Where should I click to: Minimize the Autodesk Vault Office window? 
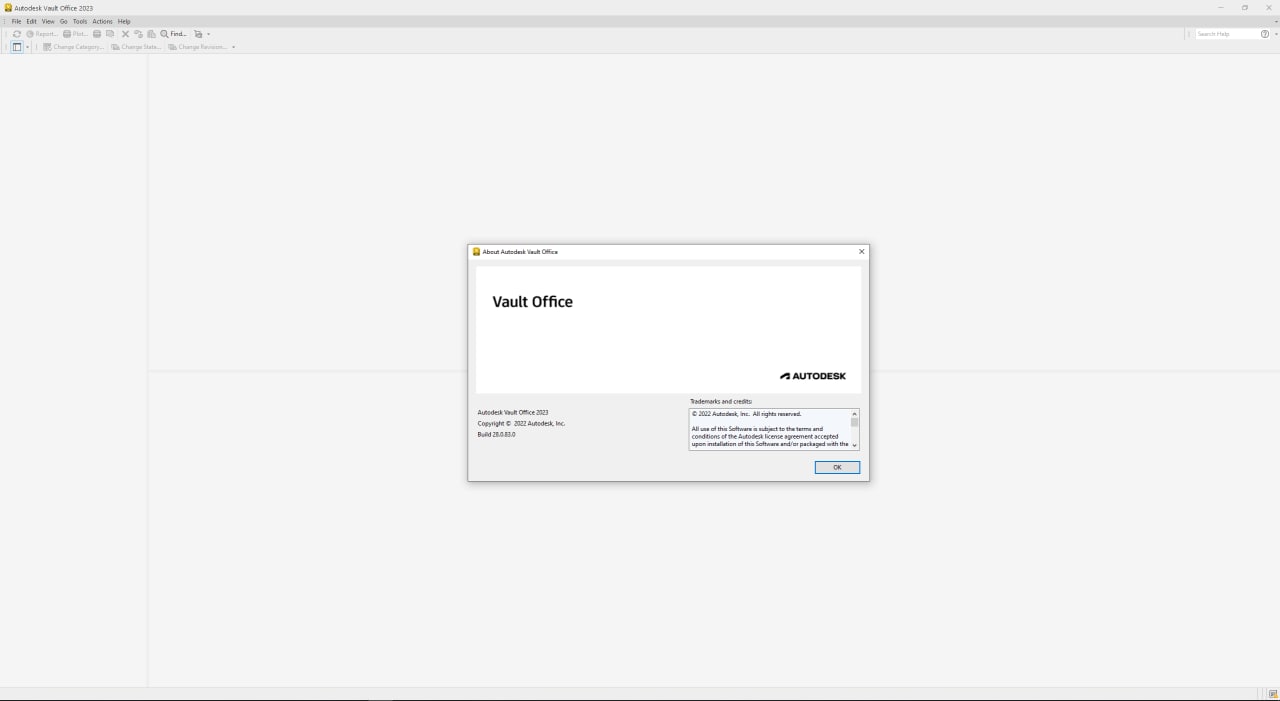tap(1220, 7)
